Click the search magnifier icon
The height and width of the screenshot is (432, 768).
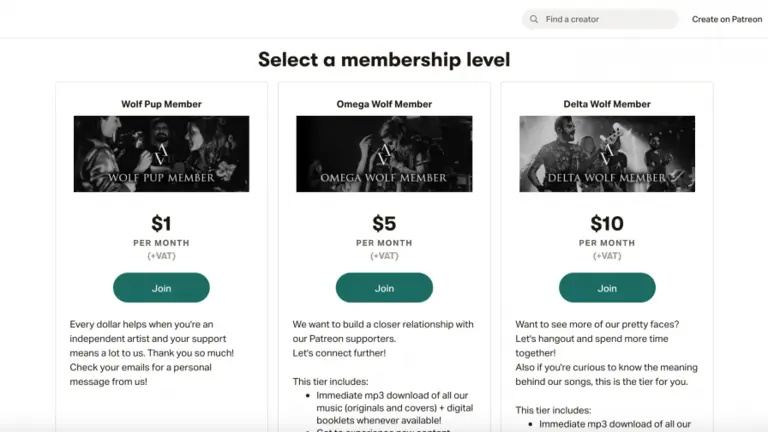pos(535,19)
